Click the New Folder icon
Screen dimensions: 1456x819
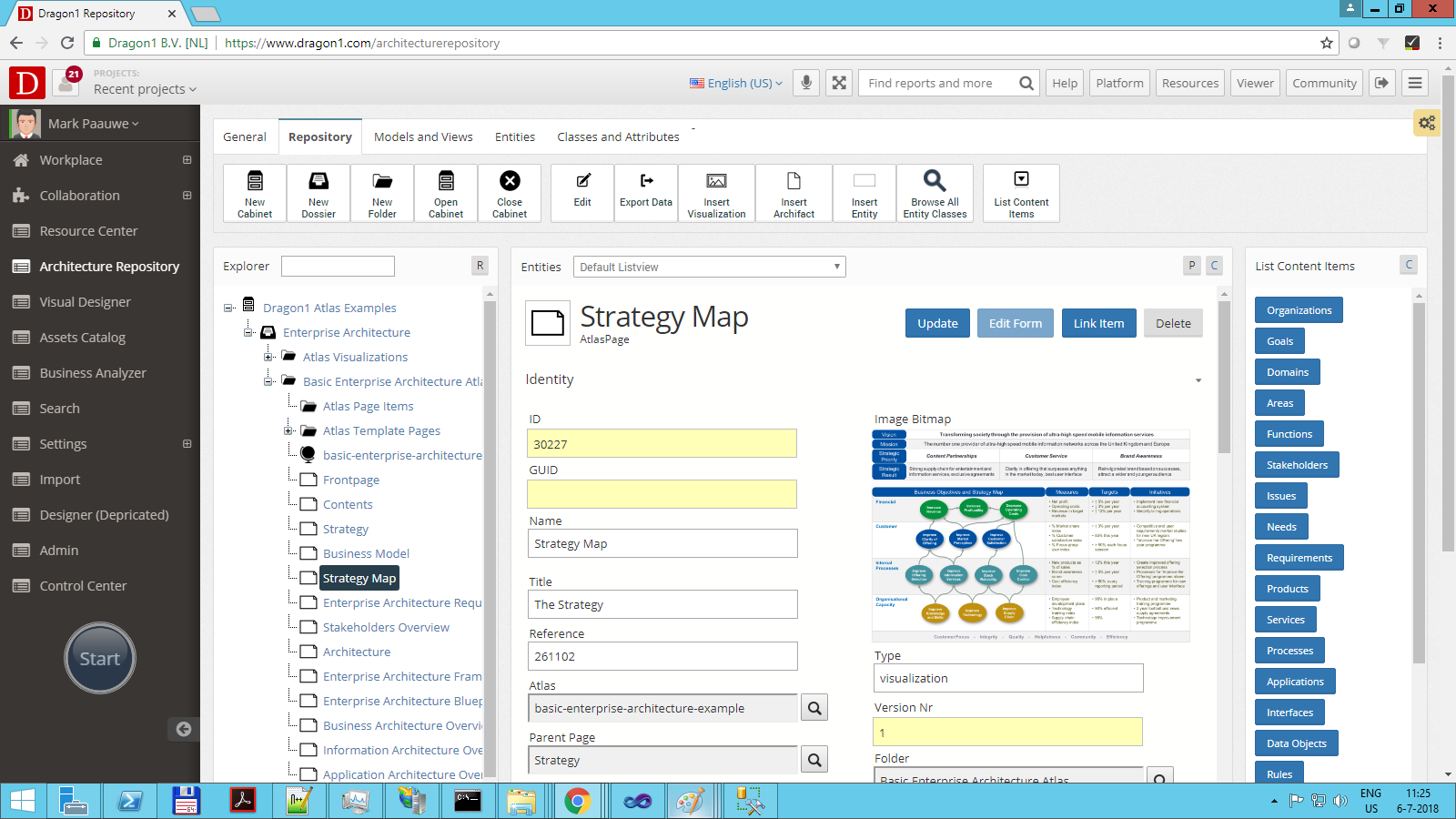382,193
